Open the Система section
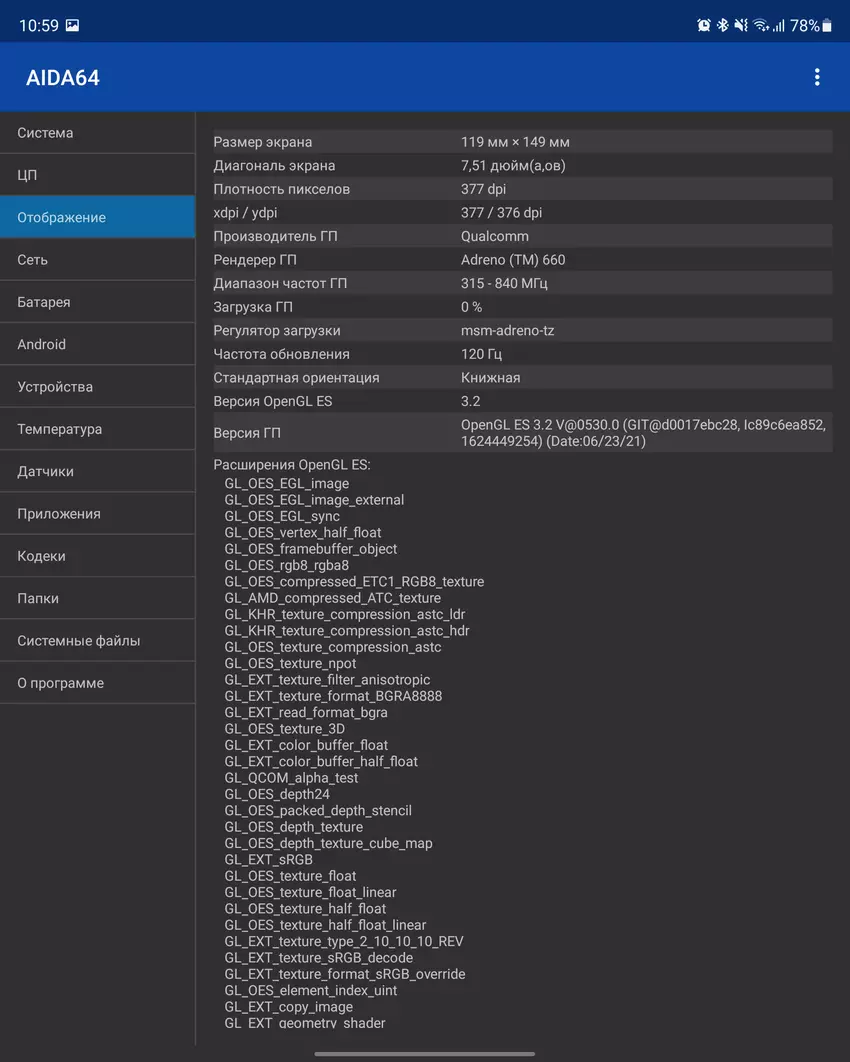 tap(97, 133)
